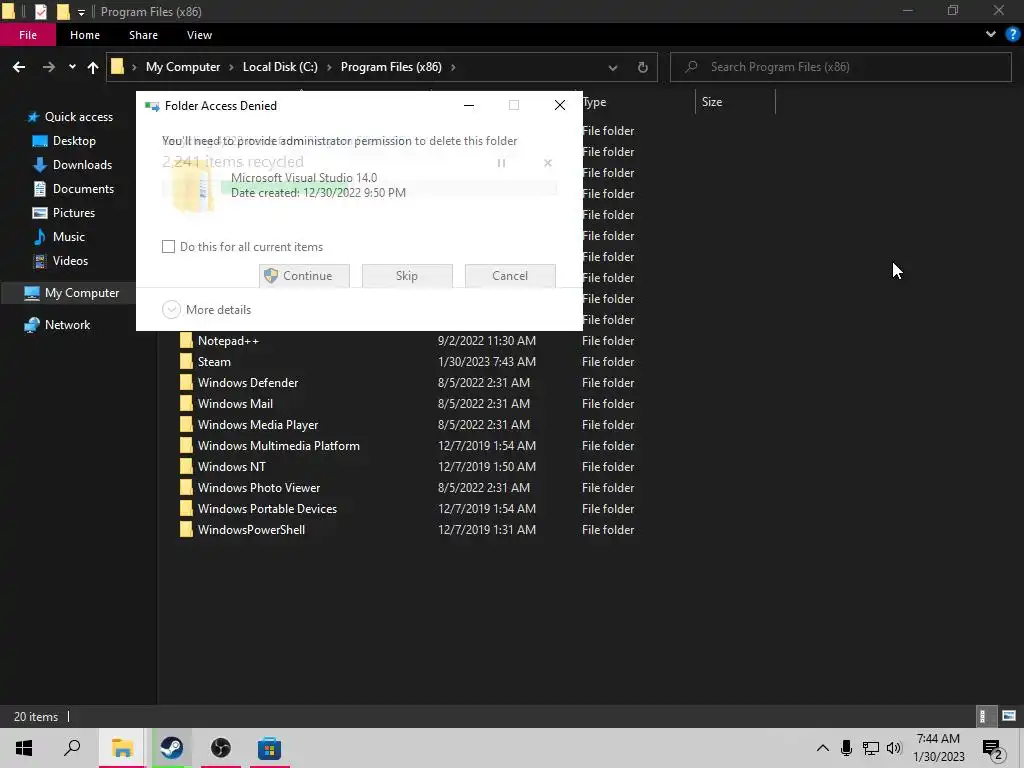Screen dimensions: 1024x768
Task: Open the File ribbon tab
Action: [x=27, y=35]
